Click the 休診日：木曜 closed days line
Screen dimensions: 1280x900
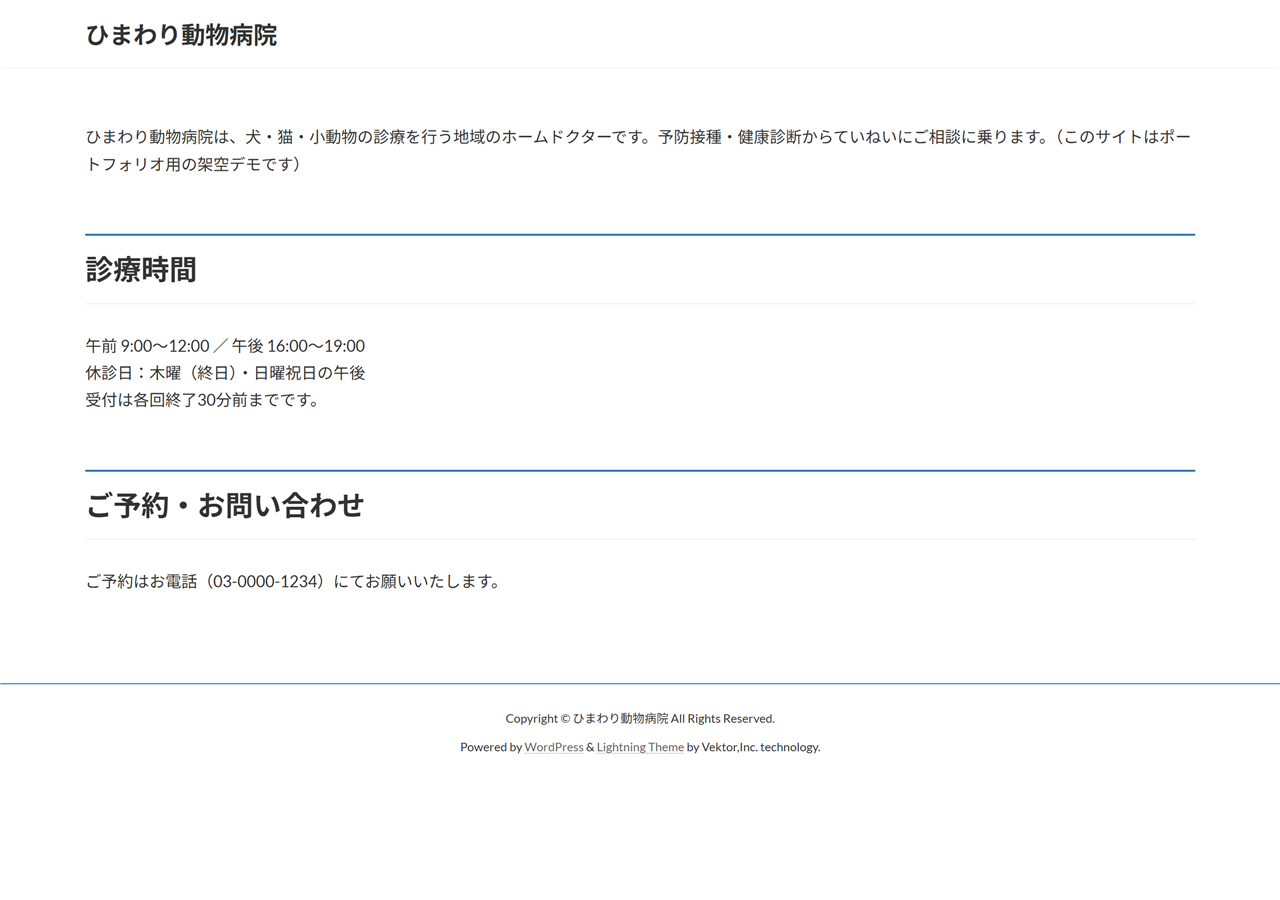(225, 373)
